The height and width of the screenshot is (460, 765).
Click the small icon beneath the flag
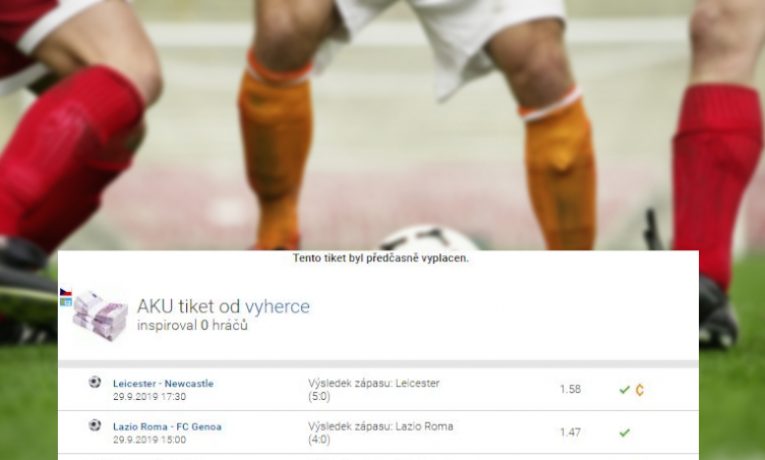[x=65, y=302]
